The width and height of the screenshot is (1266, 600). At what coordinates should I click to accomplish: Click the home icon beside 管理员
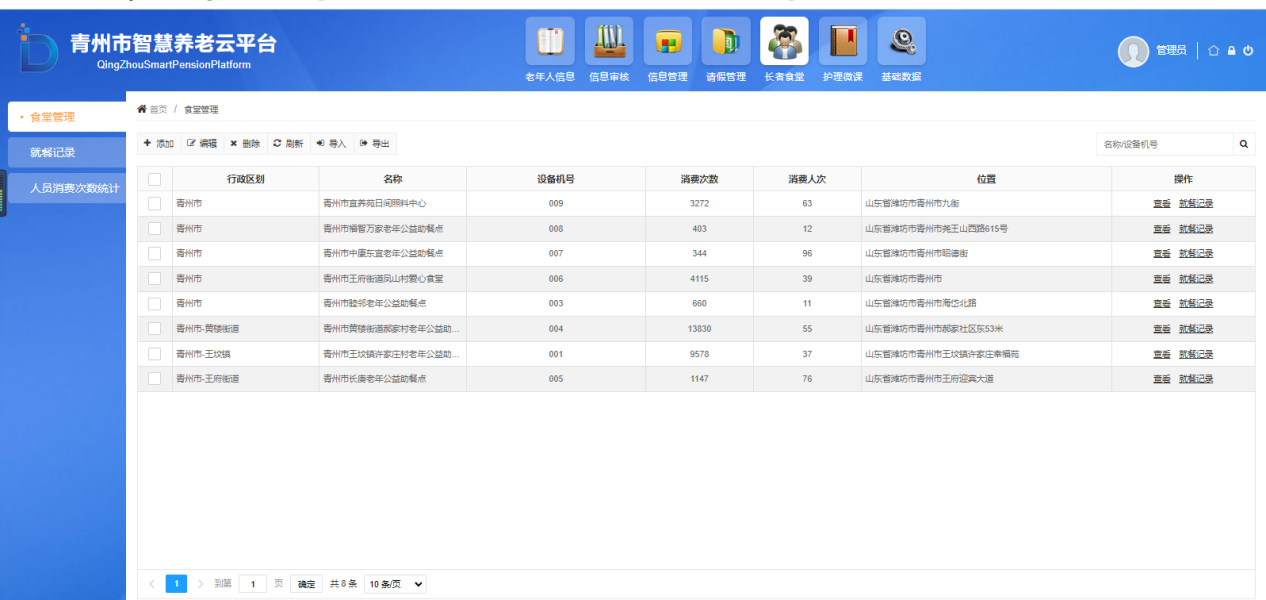point(1214,50)
